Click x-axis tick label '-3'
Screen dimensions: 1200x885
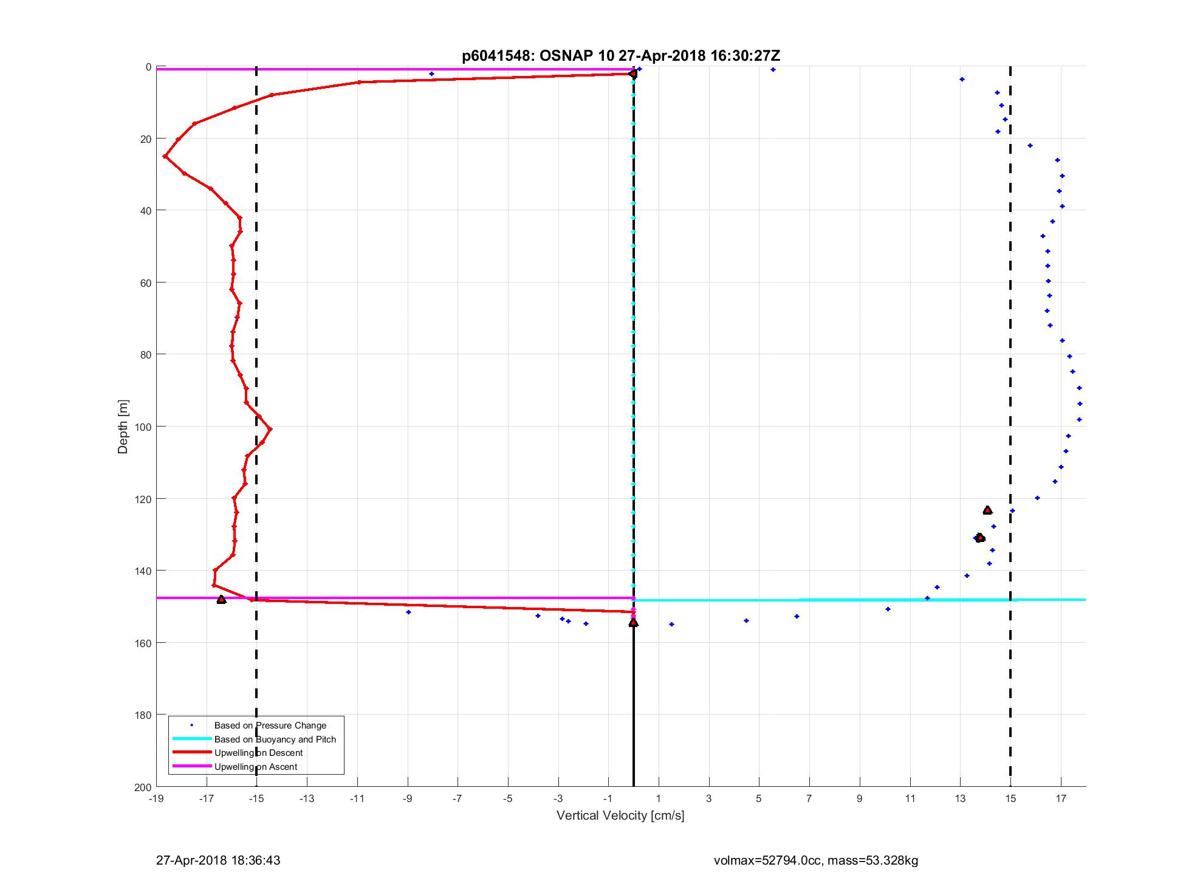click(558, 798)
